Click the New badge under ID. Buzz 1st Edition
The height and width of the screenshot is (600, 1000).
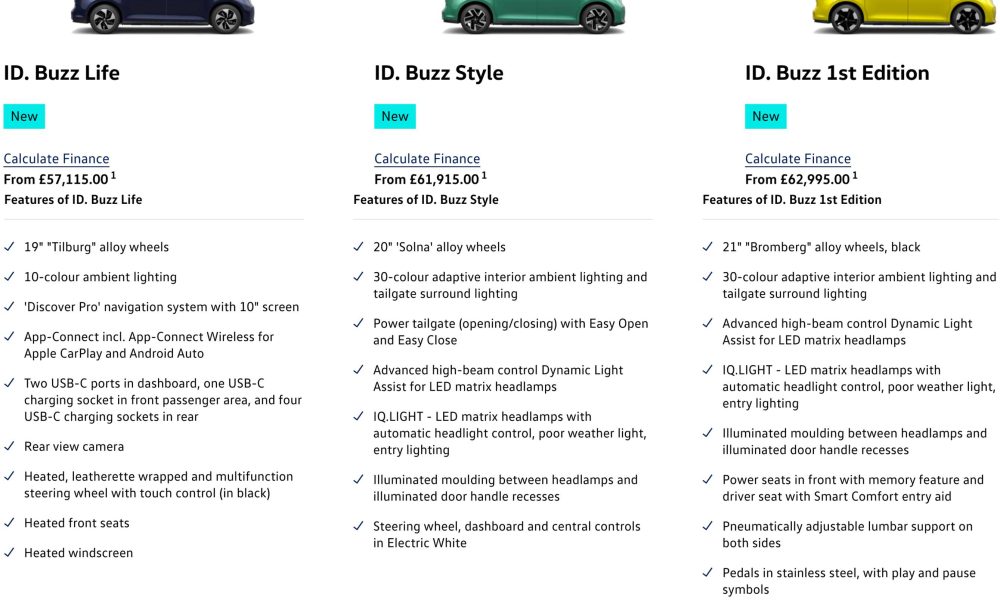pos(765,117)
